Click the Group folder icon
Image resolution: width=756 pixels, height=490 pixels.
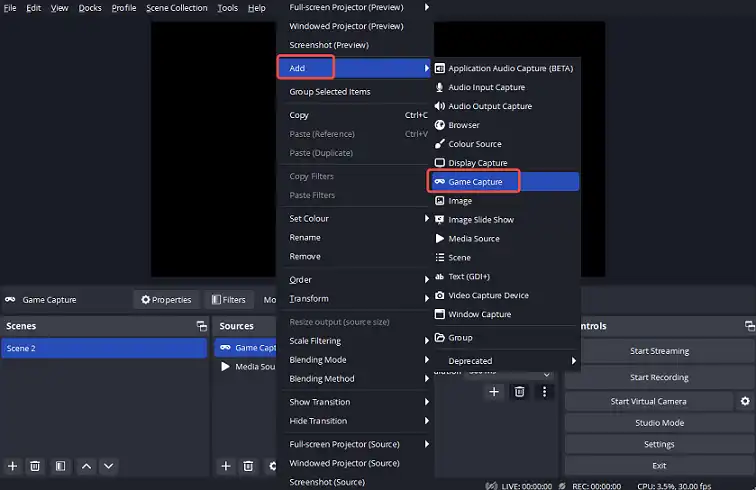pyautogui.click(x=439, y=338)
